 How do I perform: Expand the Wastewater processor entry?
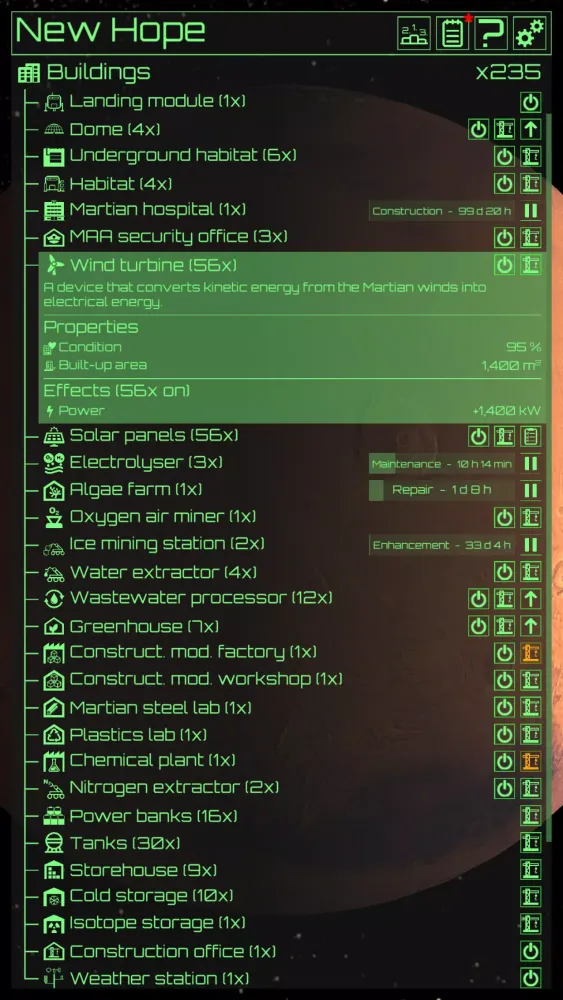[x=201, y=598]
